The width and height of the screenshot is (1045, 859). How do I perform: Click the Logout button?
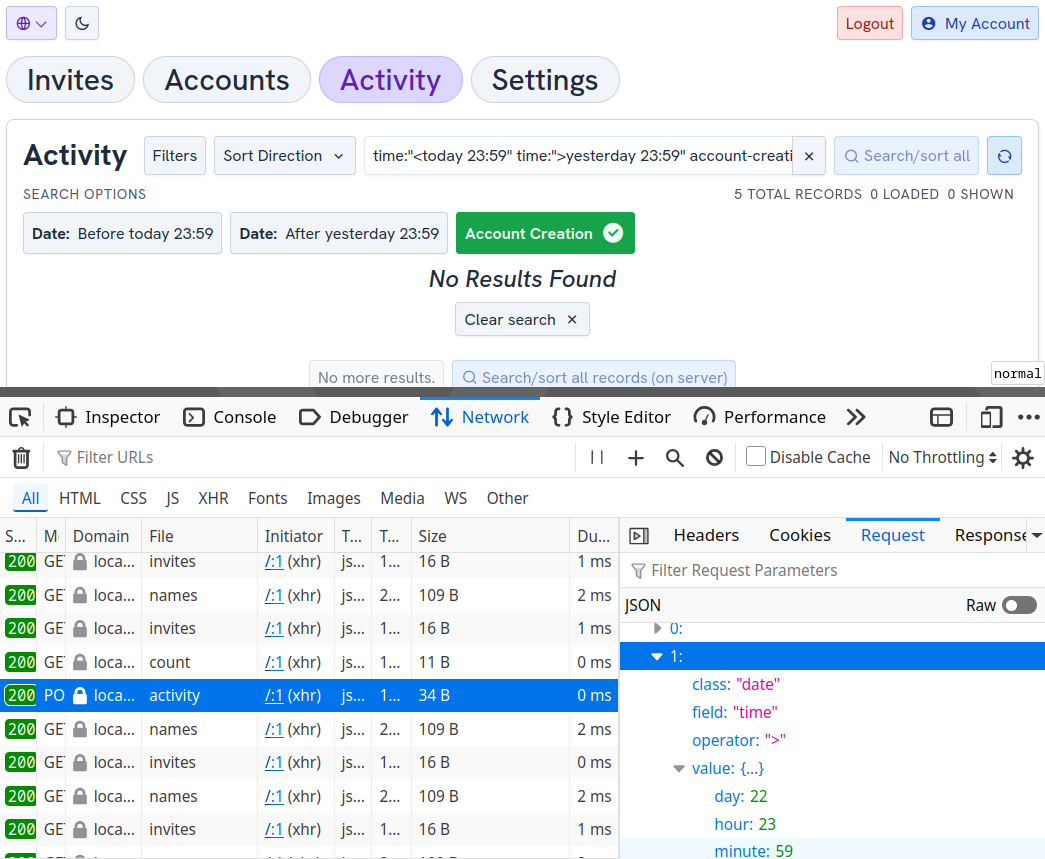point(869,22)
